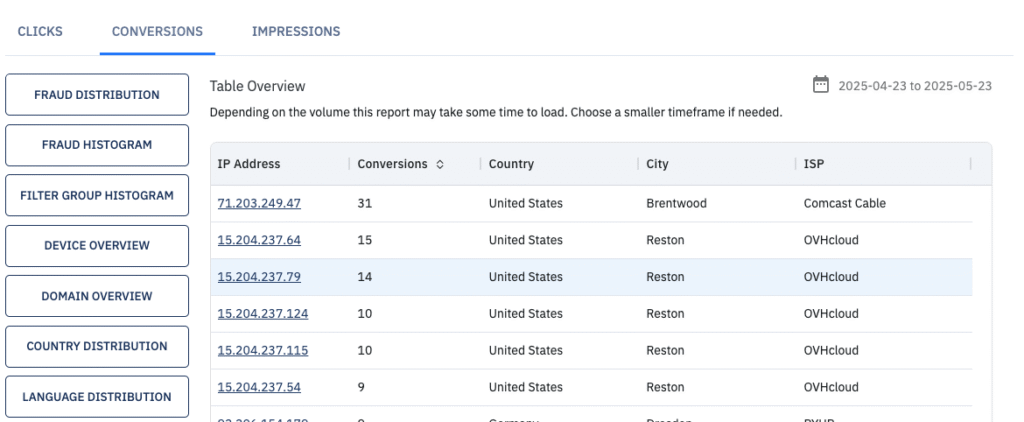
Task: View the Device Overview report
Action: (x=97, y=246)
